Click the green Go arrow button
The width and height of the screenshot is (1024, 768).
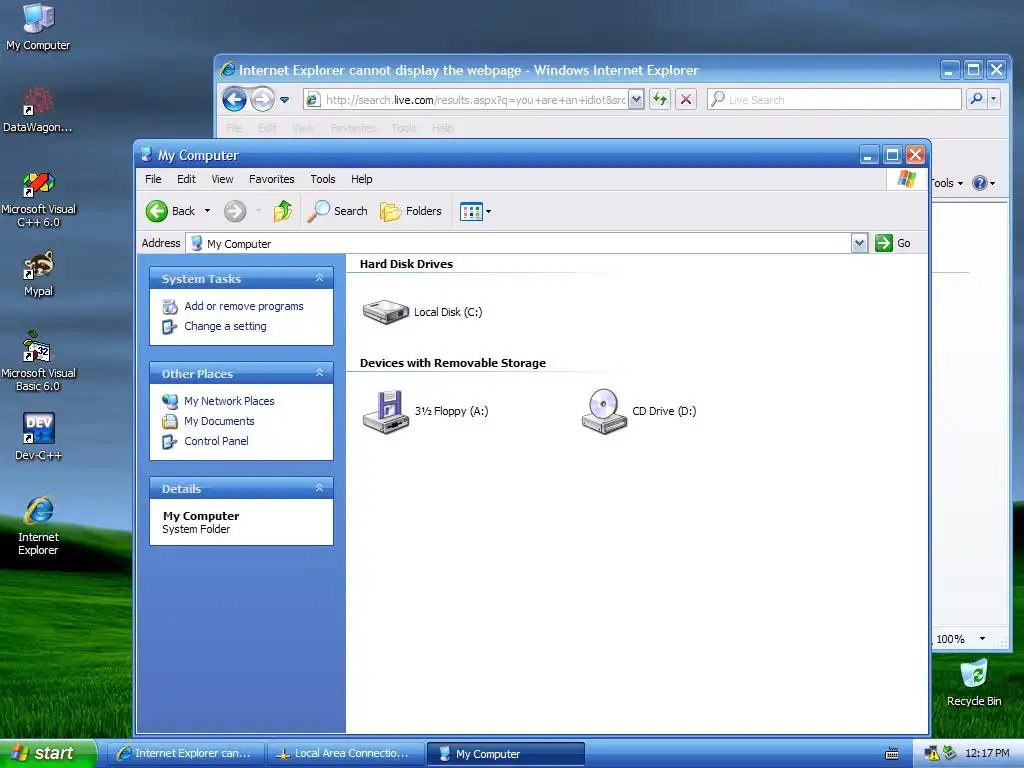pyautogui.click(x=884, y=243)
